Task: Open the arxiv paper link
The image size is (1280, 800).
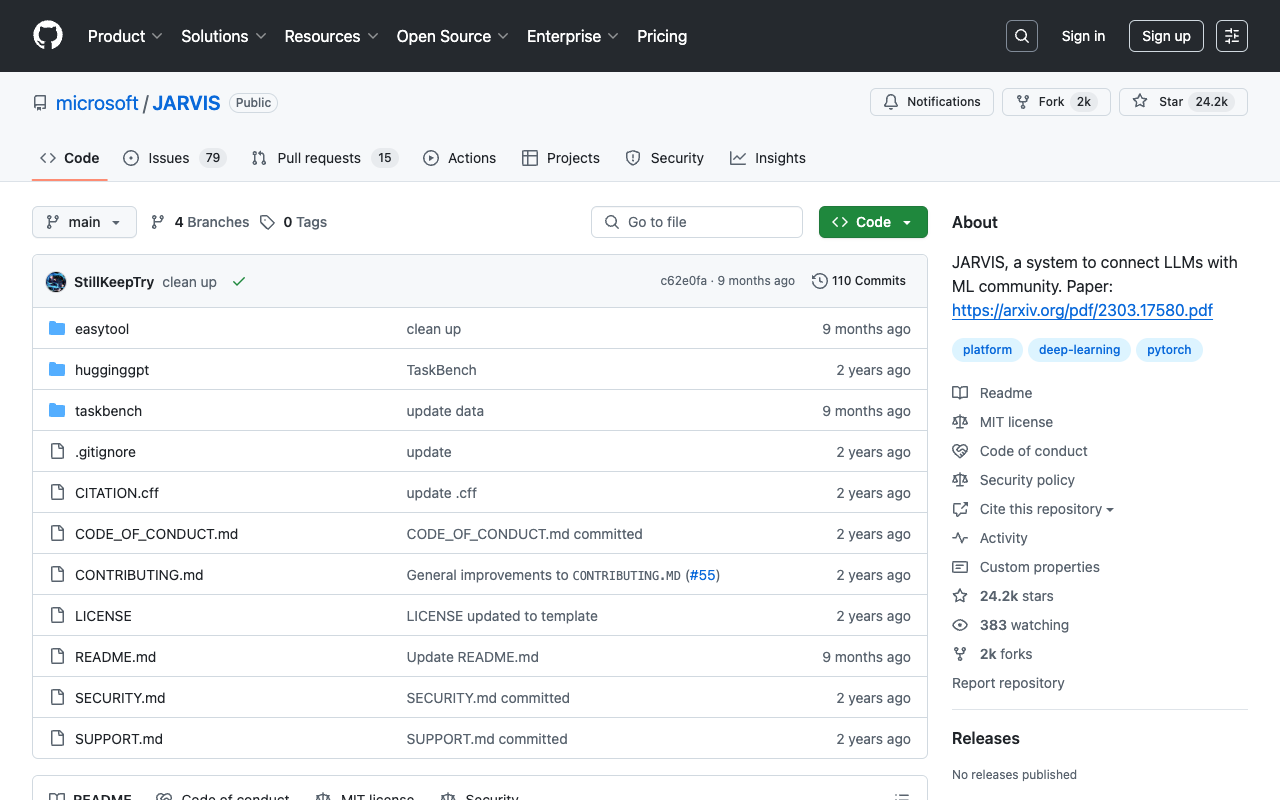Action: click(x=1082, y=310)
